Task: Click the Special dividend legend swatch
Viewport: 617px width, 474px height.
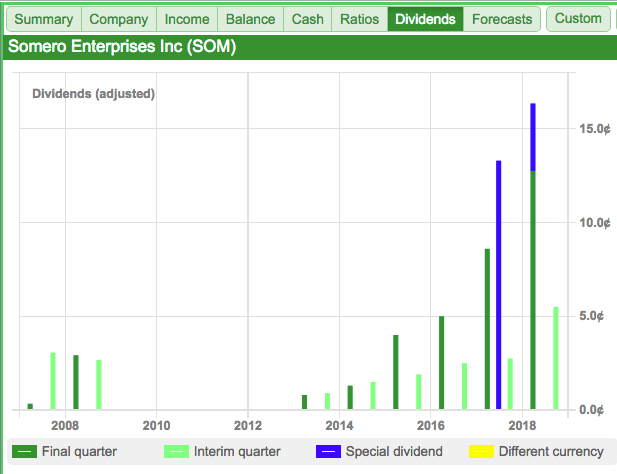Action: click(328, 452)
